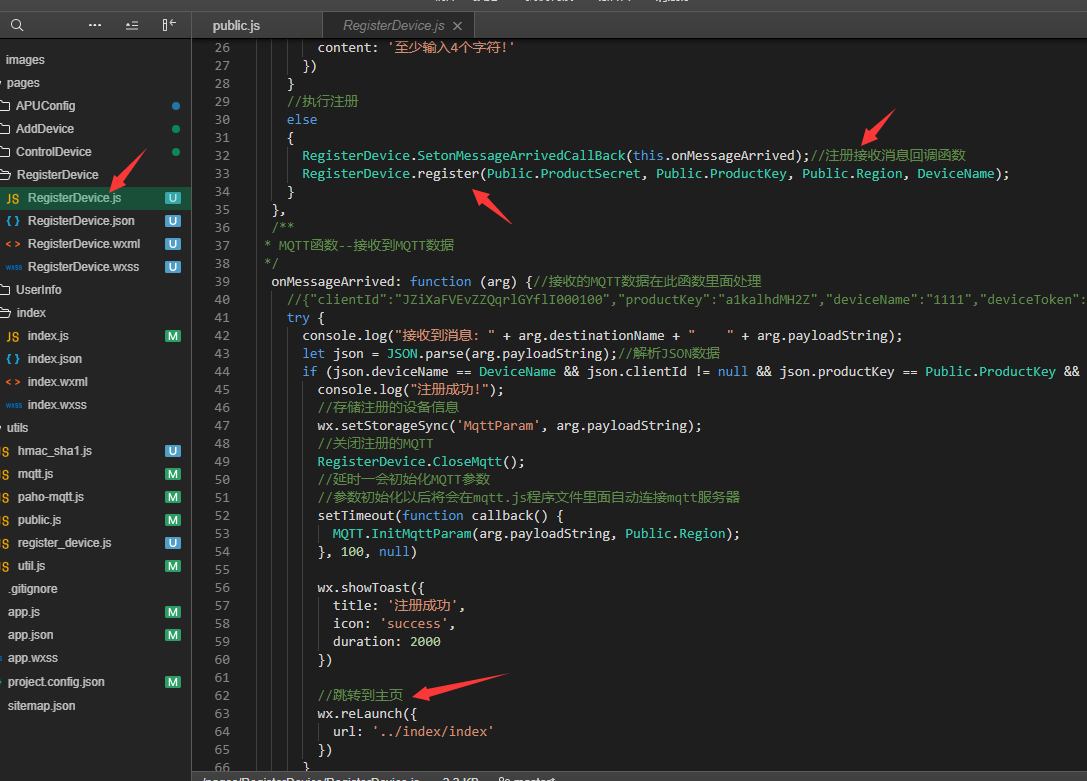Open the file search icon
This screenshot has height=781, width=1087.
click(x=17, y=26)
